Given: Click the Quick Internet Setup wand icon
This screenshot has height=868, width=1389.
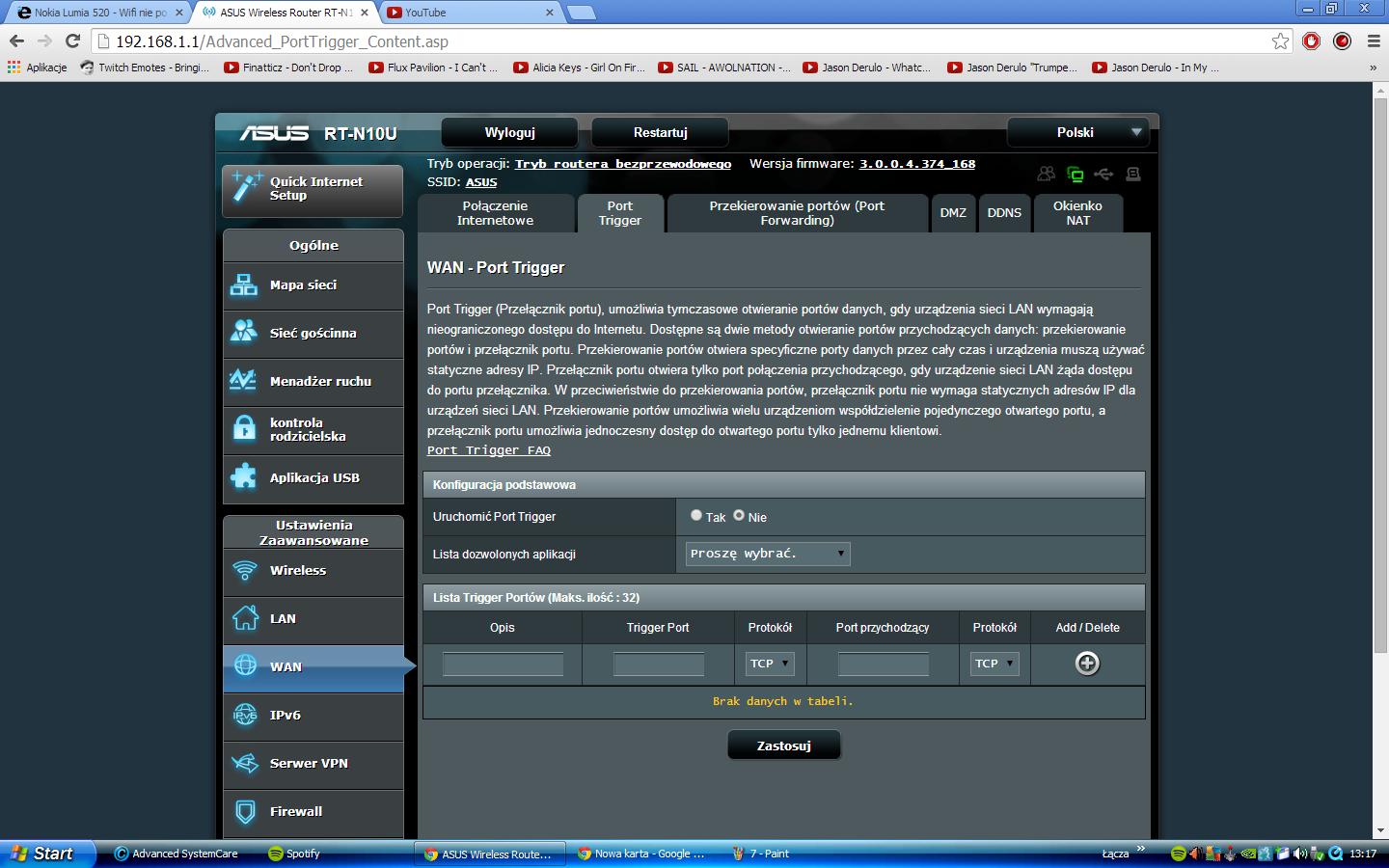Looking at the screenshot, I should 246,187.
